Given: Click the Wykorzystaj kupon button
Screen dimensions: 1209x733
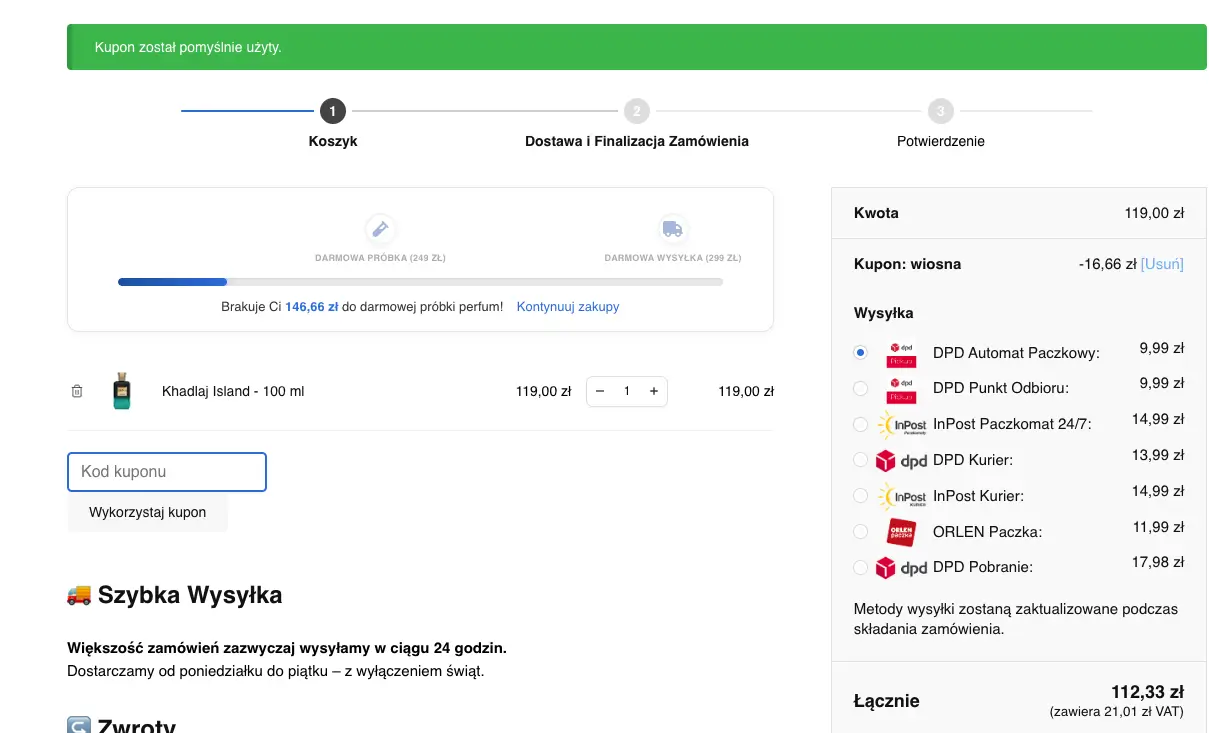Looking at the screenshot, I should 147,512.
